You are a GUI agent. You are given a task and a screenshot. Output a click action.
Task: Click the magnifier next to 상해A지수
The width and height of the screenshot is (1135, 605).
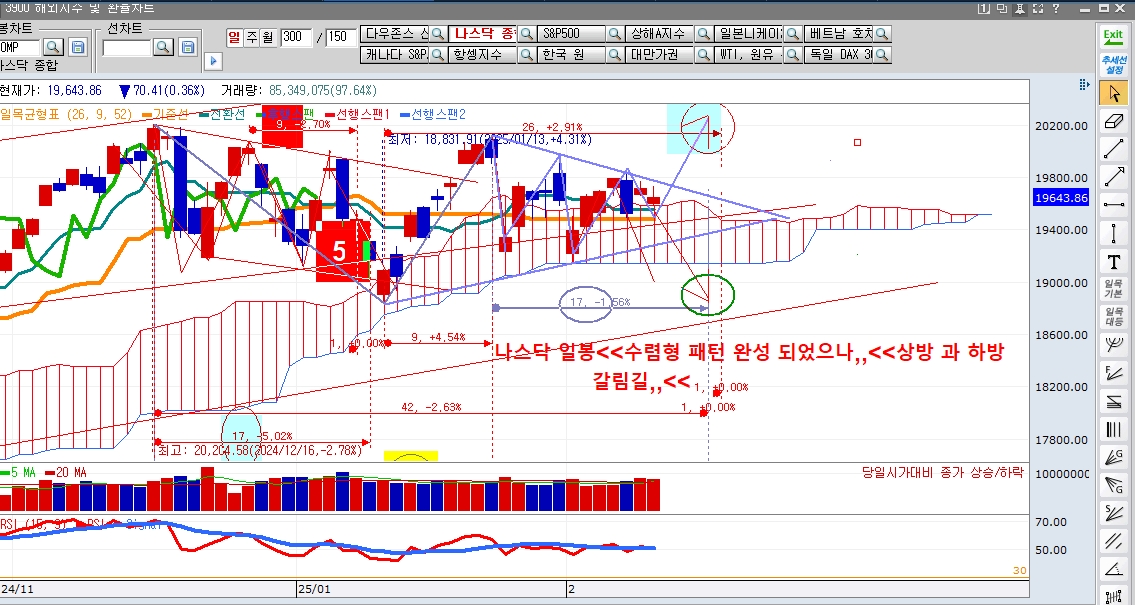(704, 34)
